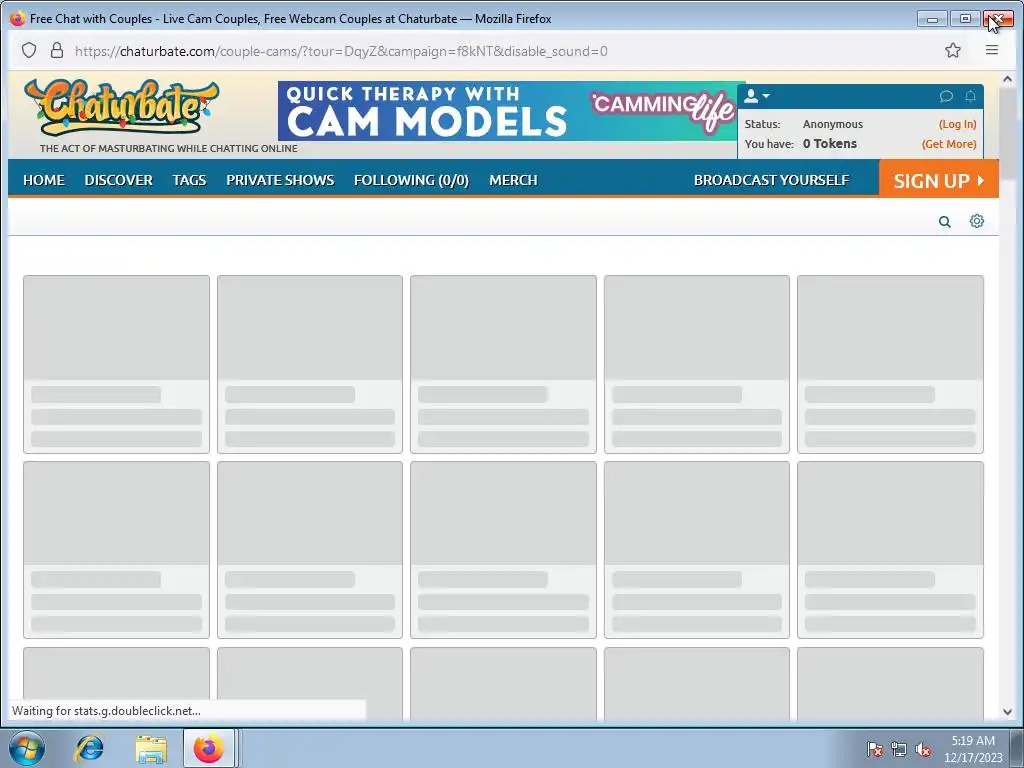This screenshot has width=1024, height=768.
Task: Open Windows Explorer folder from taskbar
Action: tap(151, 748)
